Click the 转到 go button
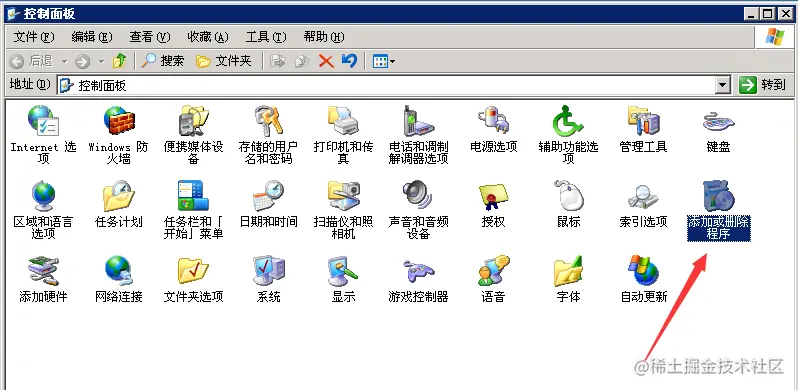 (763, 85)
